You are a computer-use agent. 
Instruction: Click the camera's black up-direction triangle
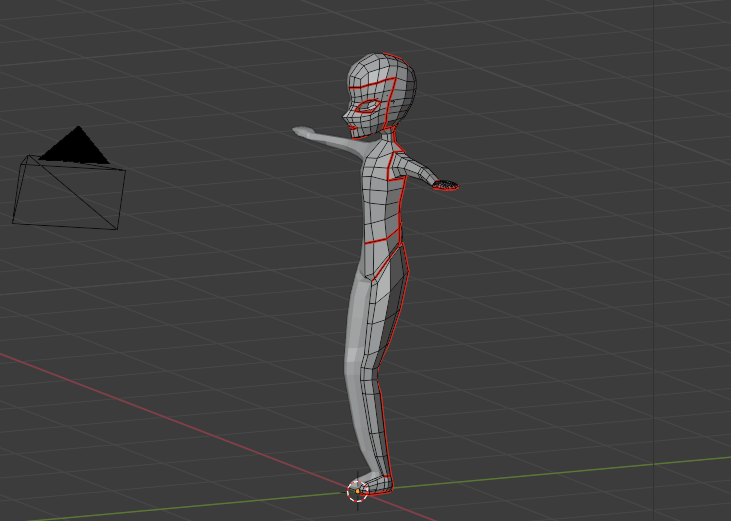click(75, 145)
